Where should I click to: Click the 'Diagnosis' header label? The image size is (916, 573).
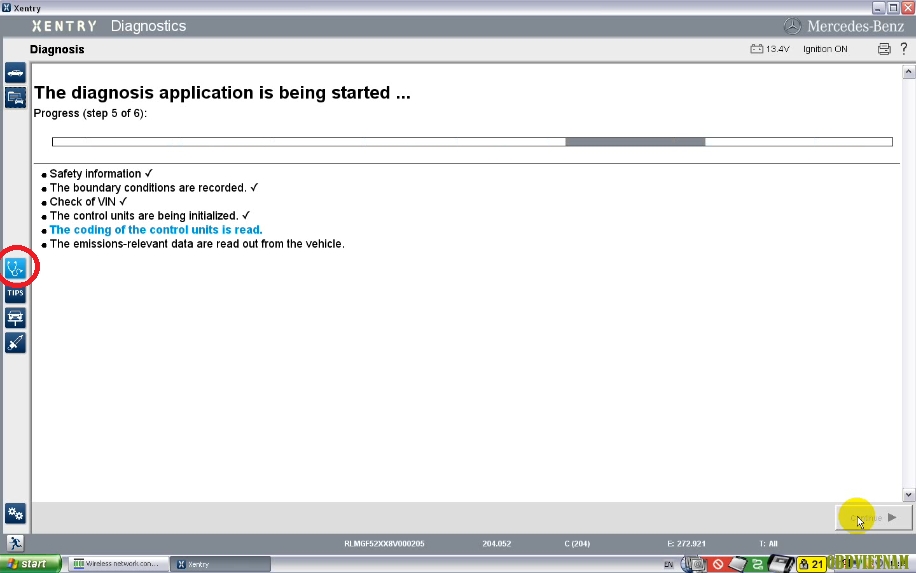tap(57, 49)
